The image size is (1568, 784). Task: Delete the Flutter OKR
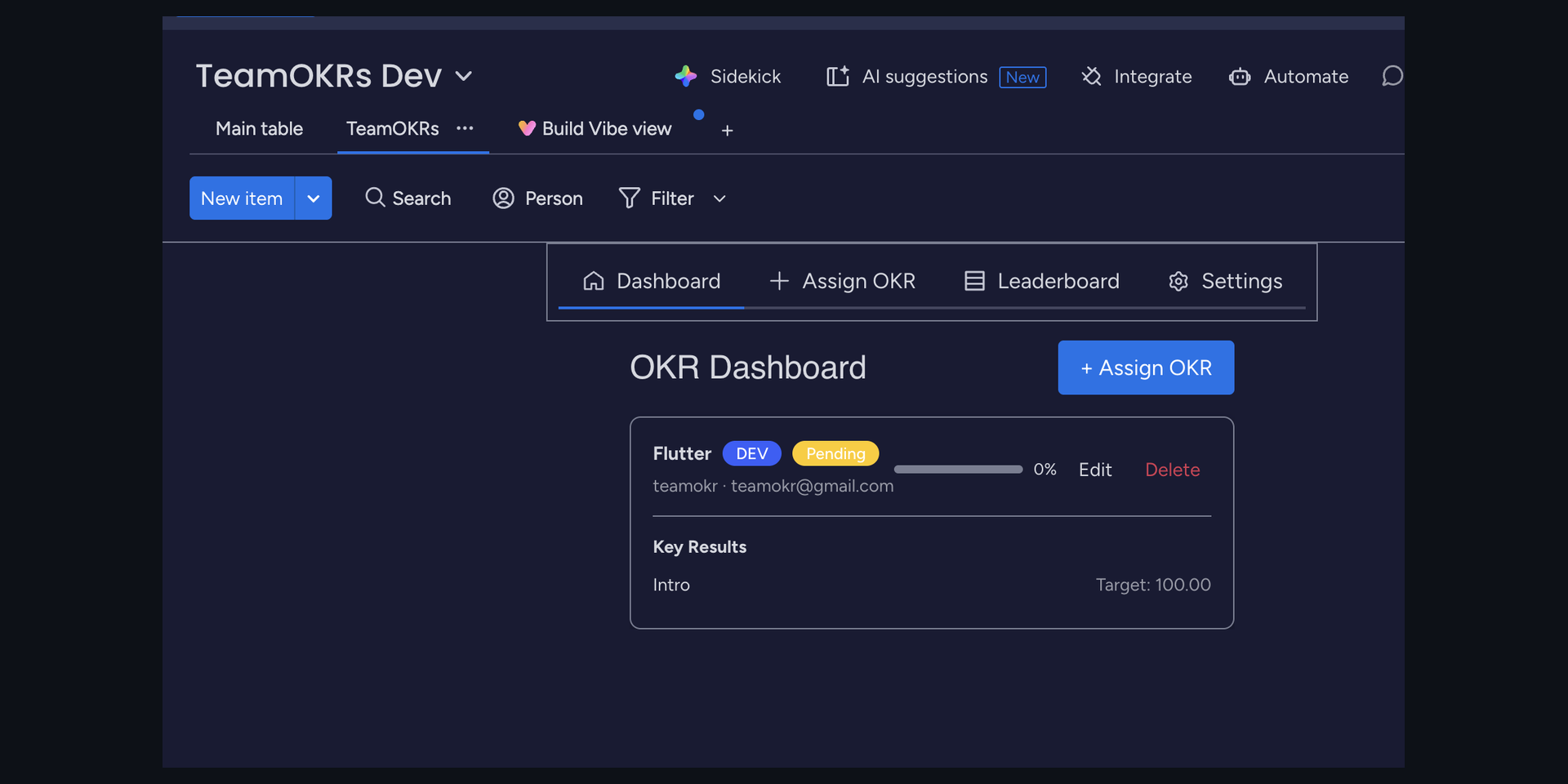pos(1172,470)
